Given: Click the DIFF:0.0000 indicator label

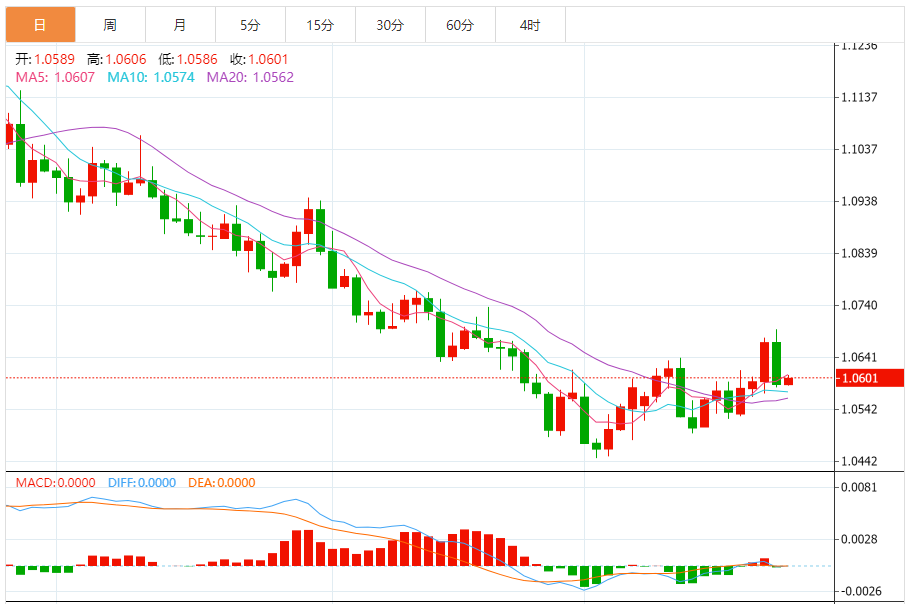Looking at the screenshot, I should point(142,483).
